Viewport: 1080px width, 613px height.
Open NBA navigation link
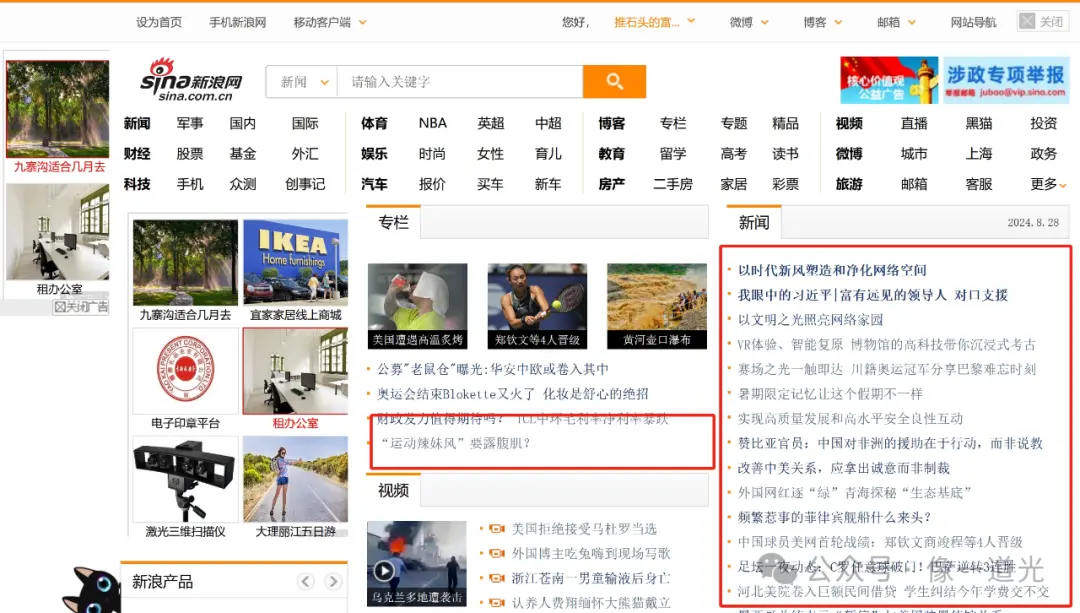click(x=433, y=123)
